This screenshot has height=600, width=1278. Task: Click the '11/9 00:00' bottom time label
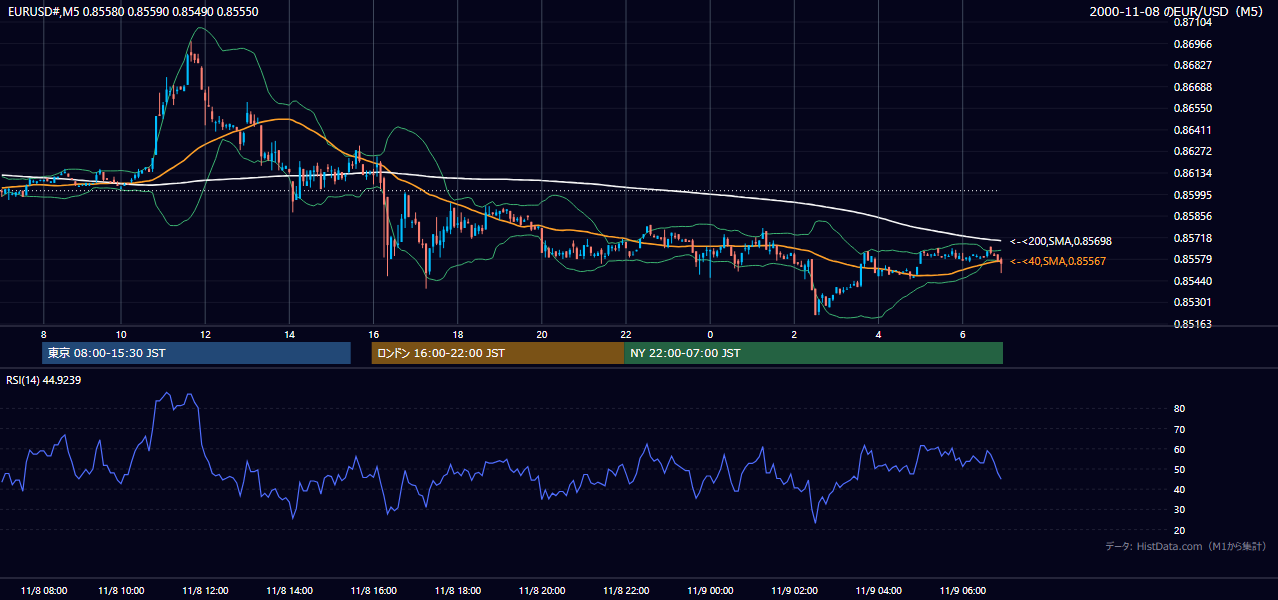pyautogui.click(x=710, y=590)
